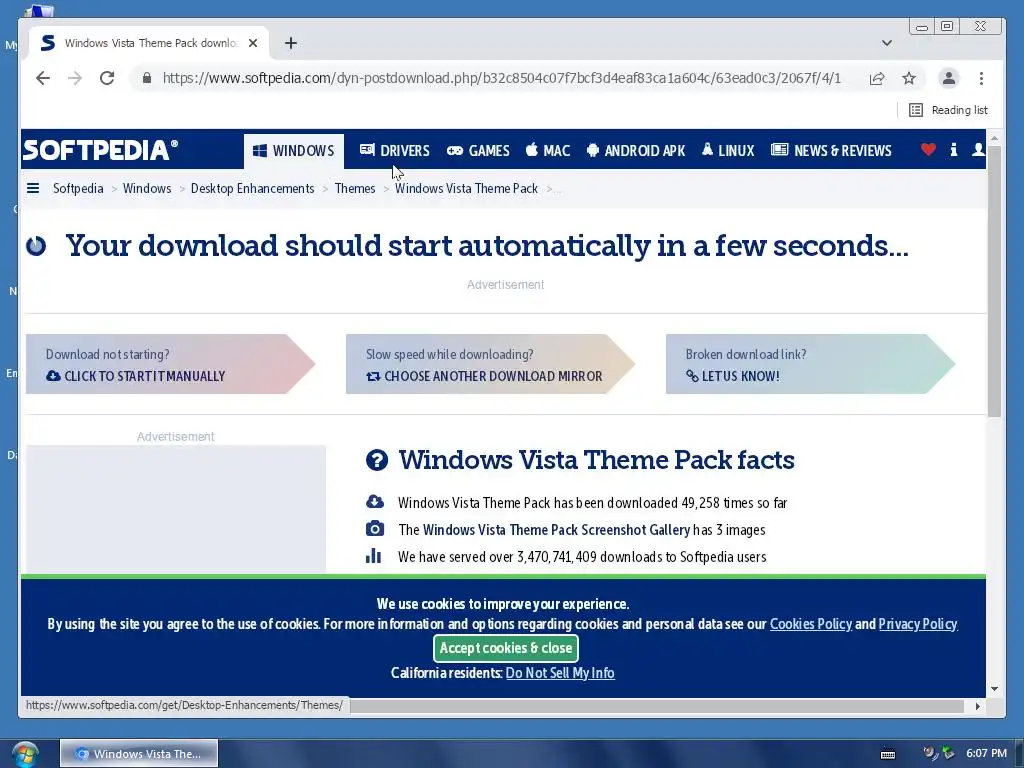Open Windows Vista Theme Pack breadcrumb
The width and height of the screenshot is (1024, 768).
point(466,189)
